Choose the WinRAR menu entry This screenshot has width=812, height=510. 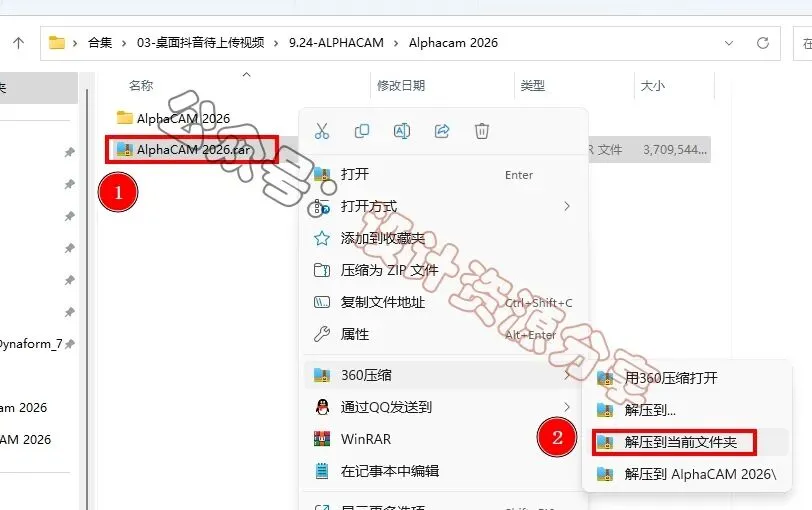[x=444, y=439]
